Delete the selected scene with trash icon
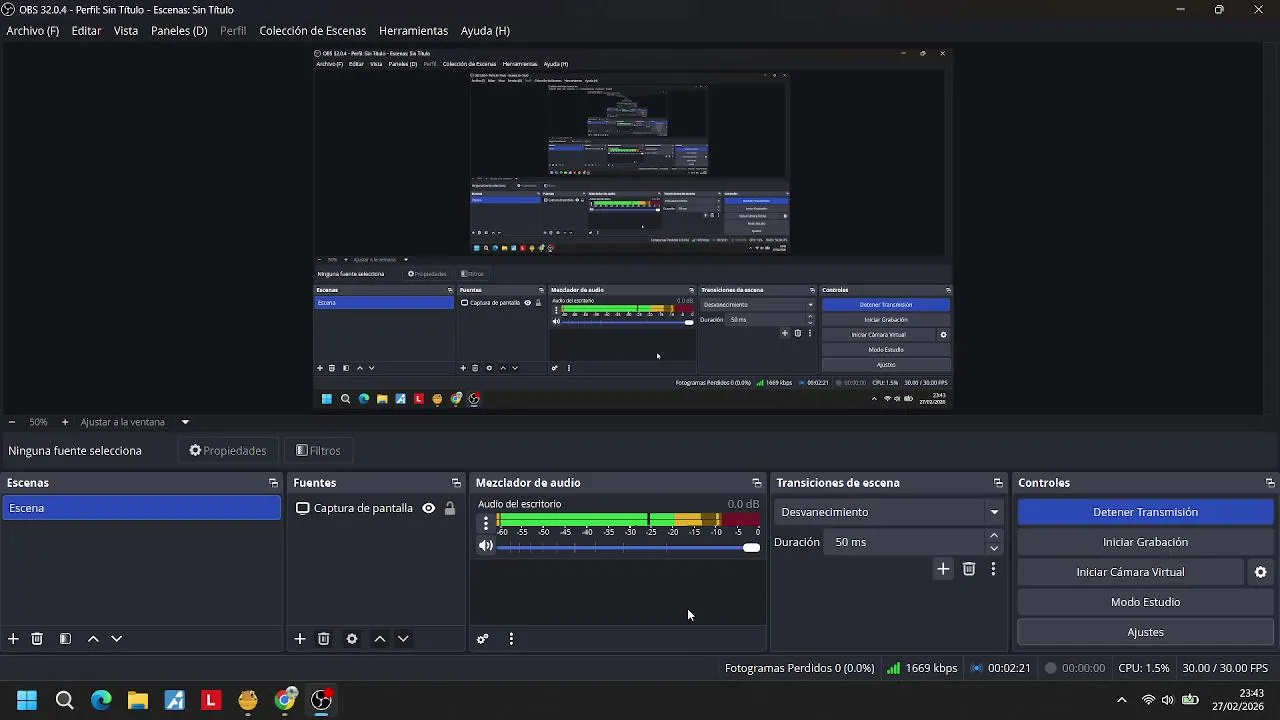This screenshot has height=720, width=1280. [37, 639]
